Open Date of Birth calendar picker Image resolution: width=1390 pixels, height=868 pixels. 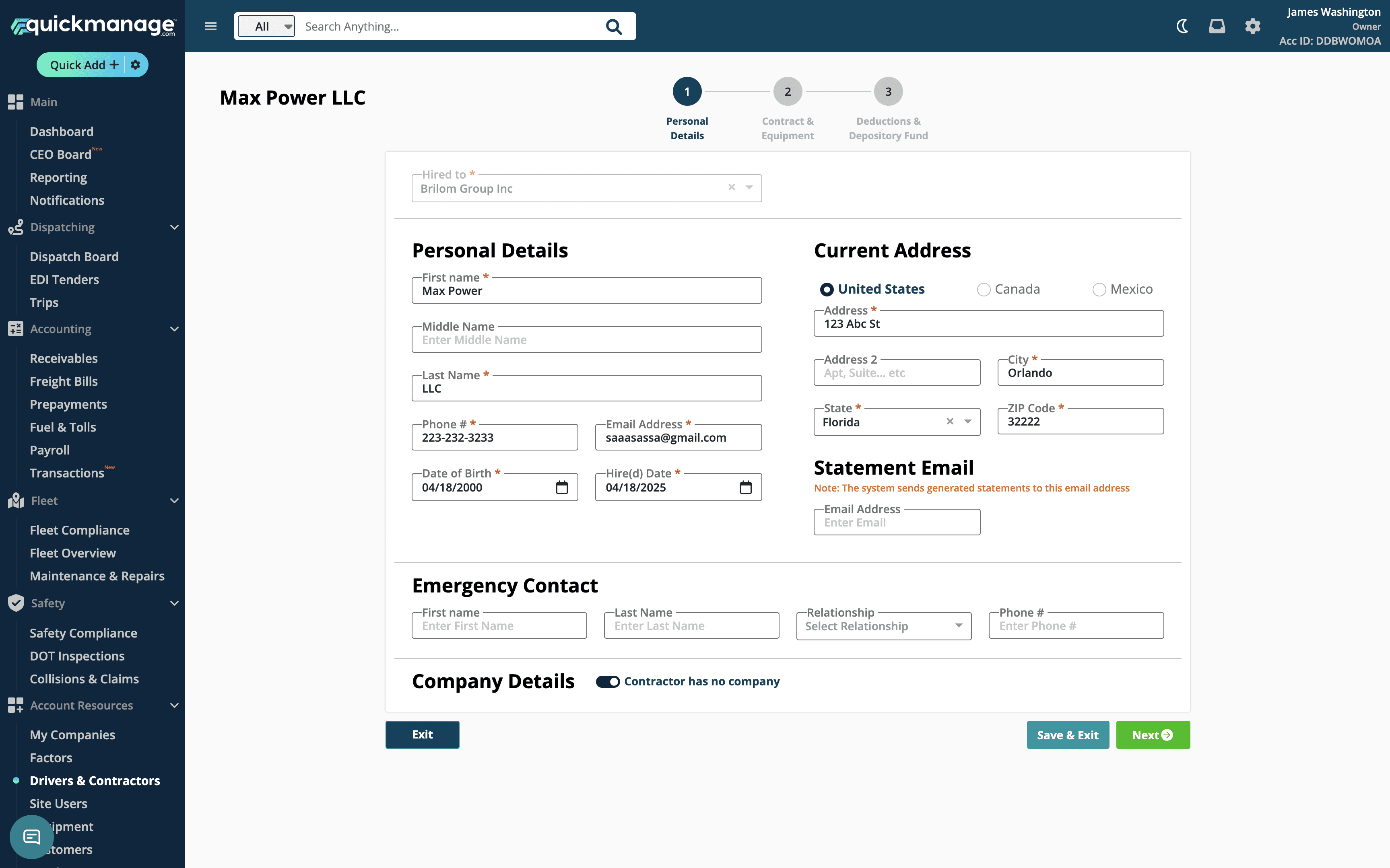pos(562,487)
